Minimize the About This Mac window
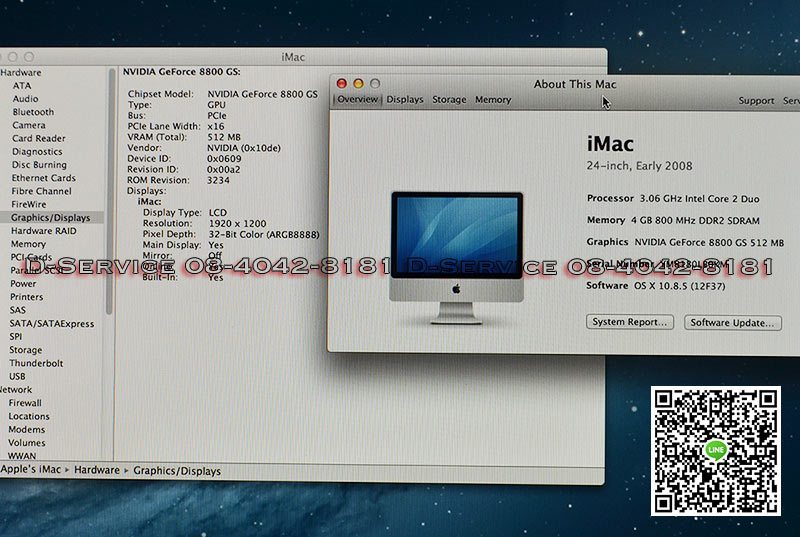Screen dimensions: 800x537 point(358,83)
